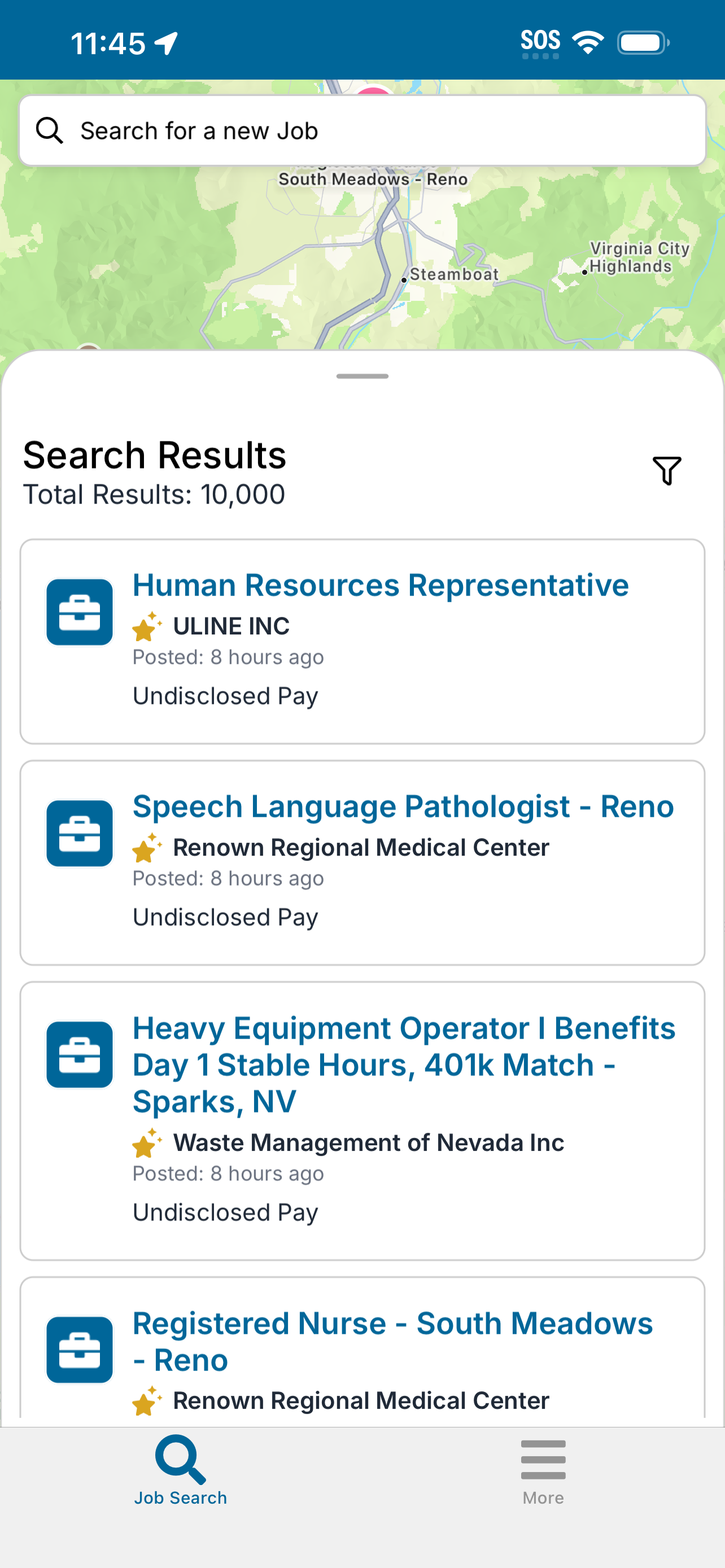Open the filter funnel icon
Viewport: 725px width, 1568px height.
(x=667, y=471)
